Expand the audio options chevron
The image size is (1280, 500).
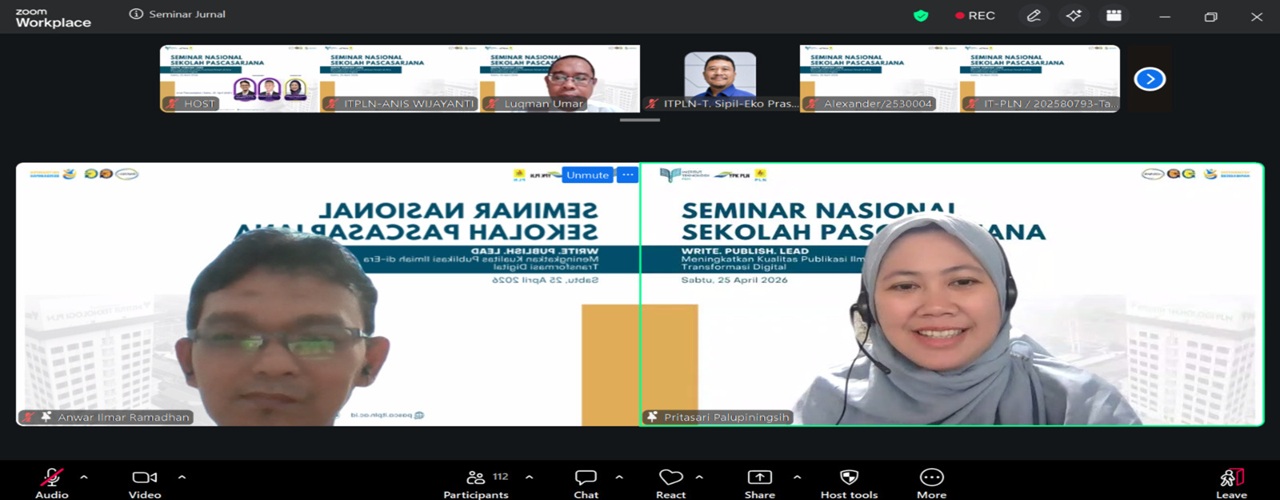pos(84,477)
